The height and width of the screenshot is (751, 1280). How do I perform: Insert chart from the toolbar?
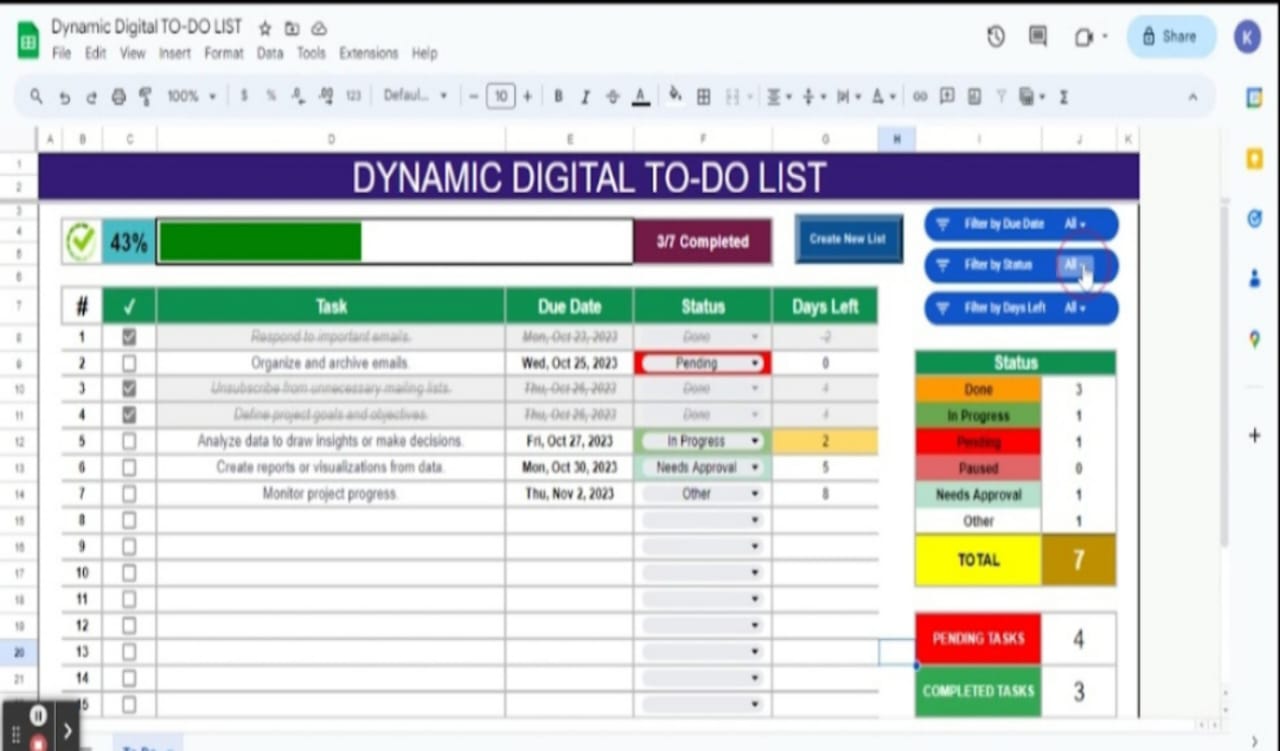(x=973, y=97)
